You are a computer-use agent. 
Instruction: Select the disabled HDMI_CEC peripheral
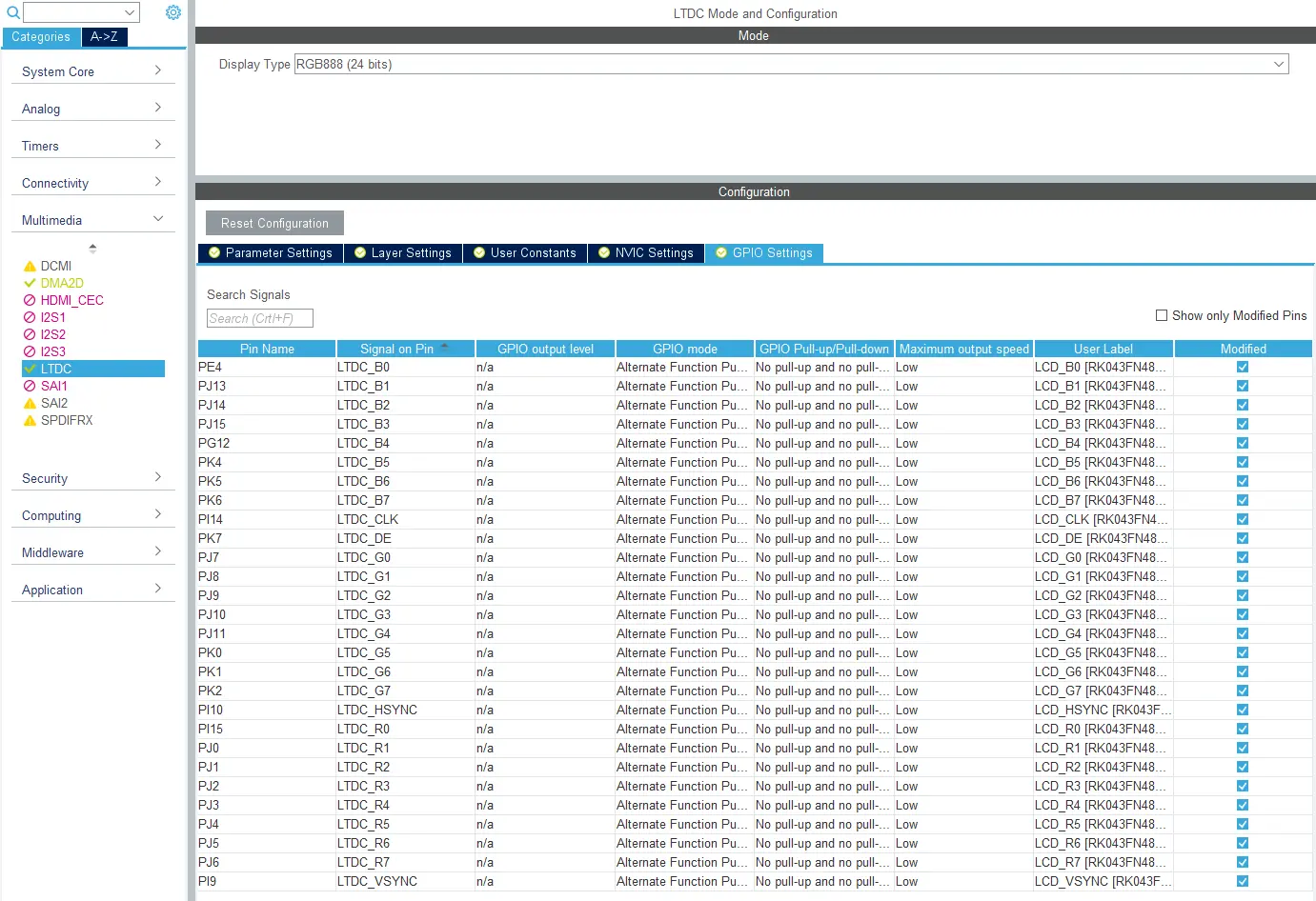(71, 300)
